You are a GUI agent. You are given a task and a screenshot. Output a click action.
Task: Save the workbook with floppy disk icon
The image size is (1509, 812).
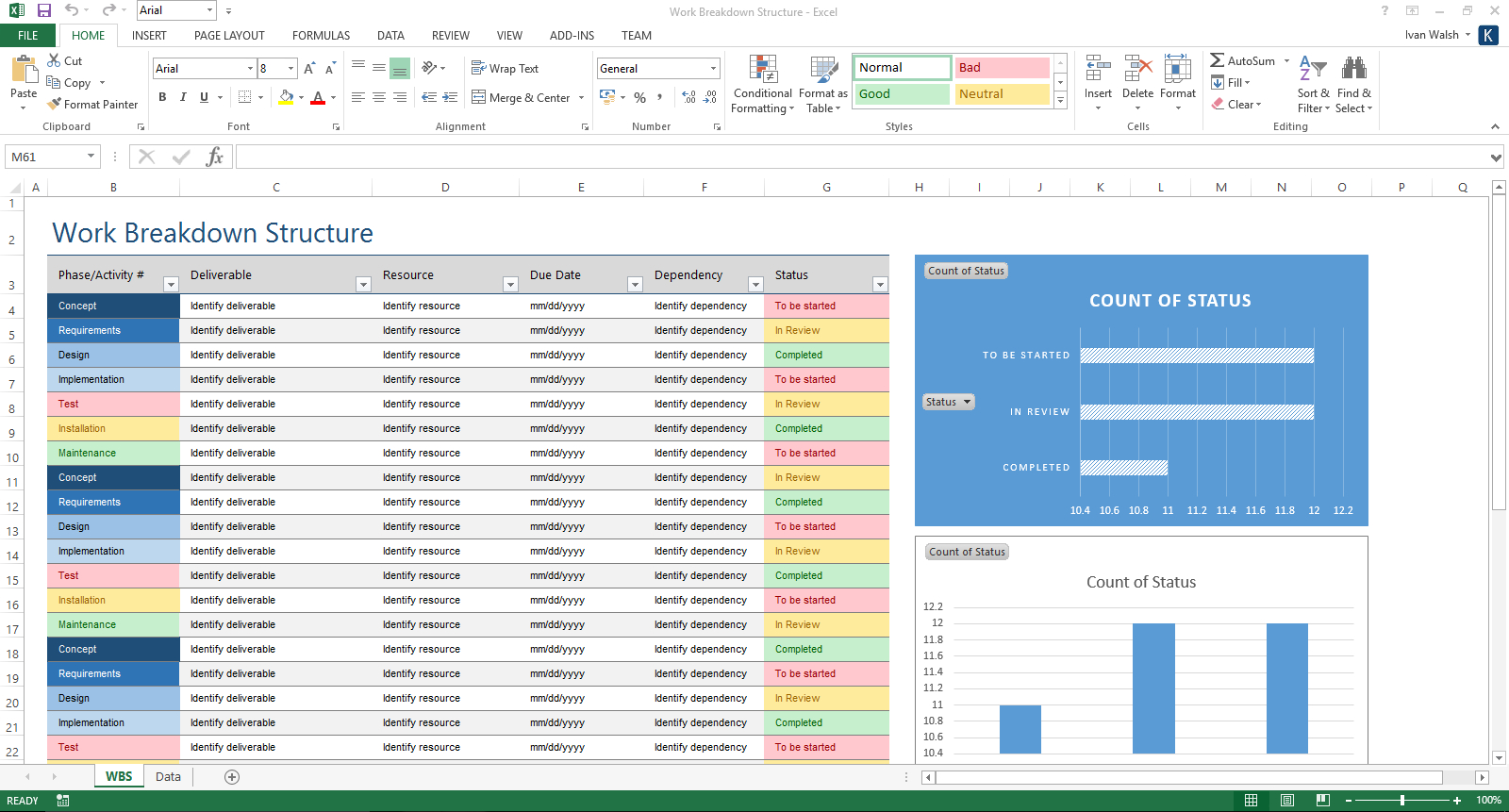[44, 10]
